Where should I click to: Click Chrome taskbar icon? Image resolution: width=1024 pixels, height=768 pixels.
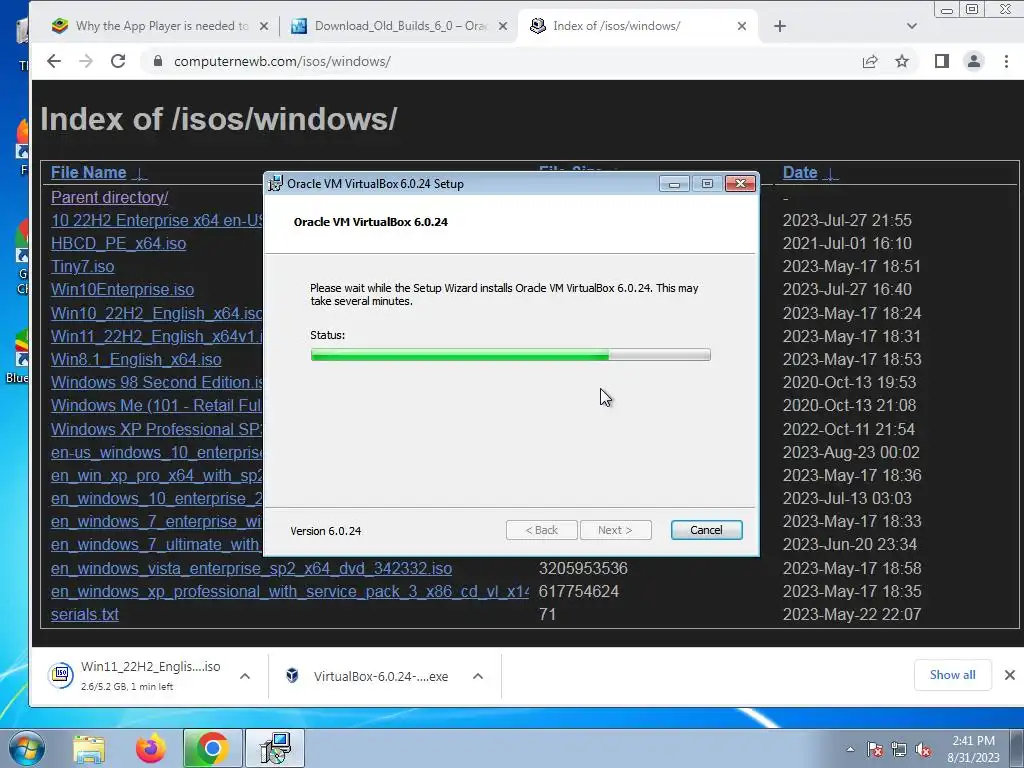212,748
